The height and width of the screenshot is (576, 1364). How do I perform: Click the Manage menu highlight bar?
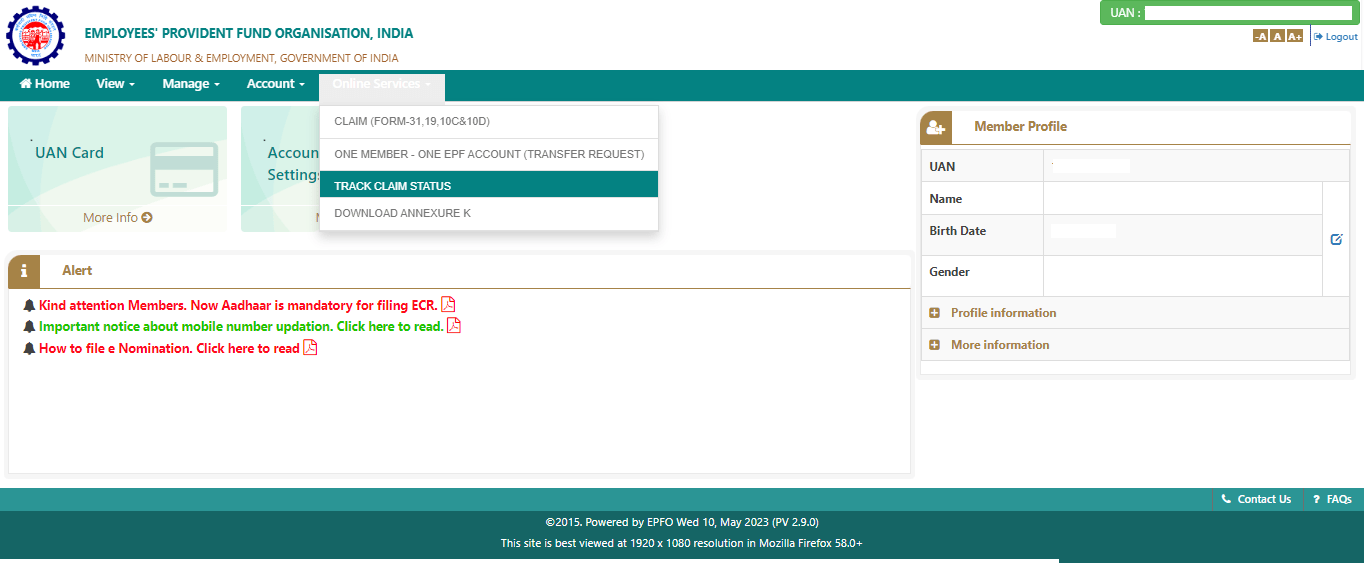click(x=190, y=83)
